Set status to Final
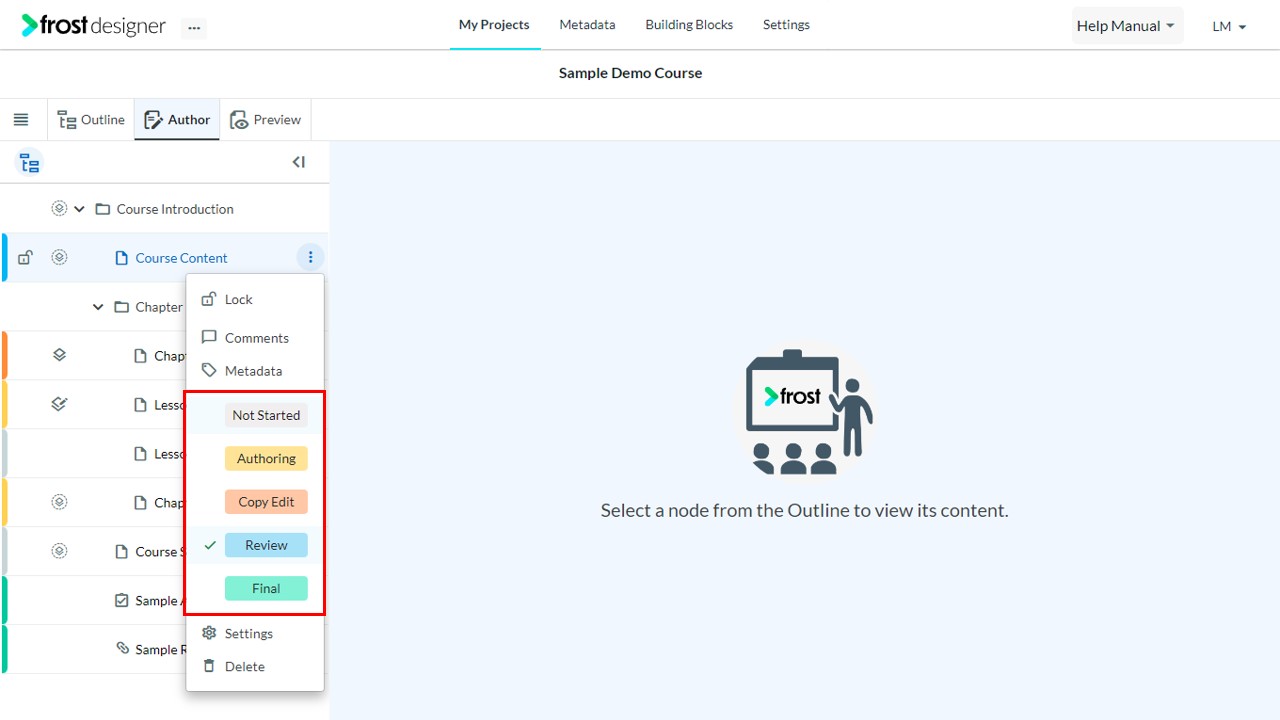Viewport: 1280px width, 720px height. [266, 588]
